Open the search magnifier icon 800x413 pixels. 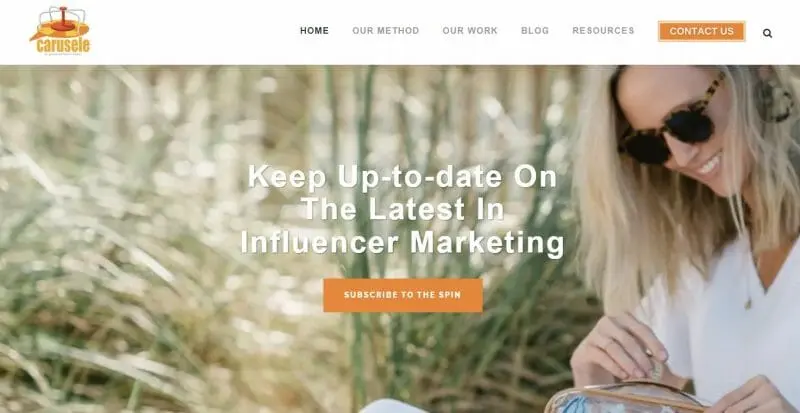click(767, 34)
